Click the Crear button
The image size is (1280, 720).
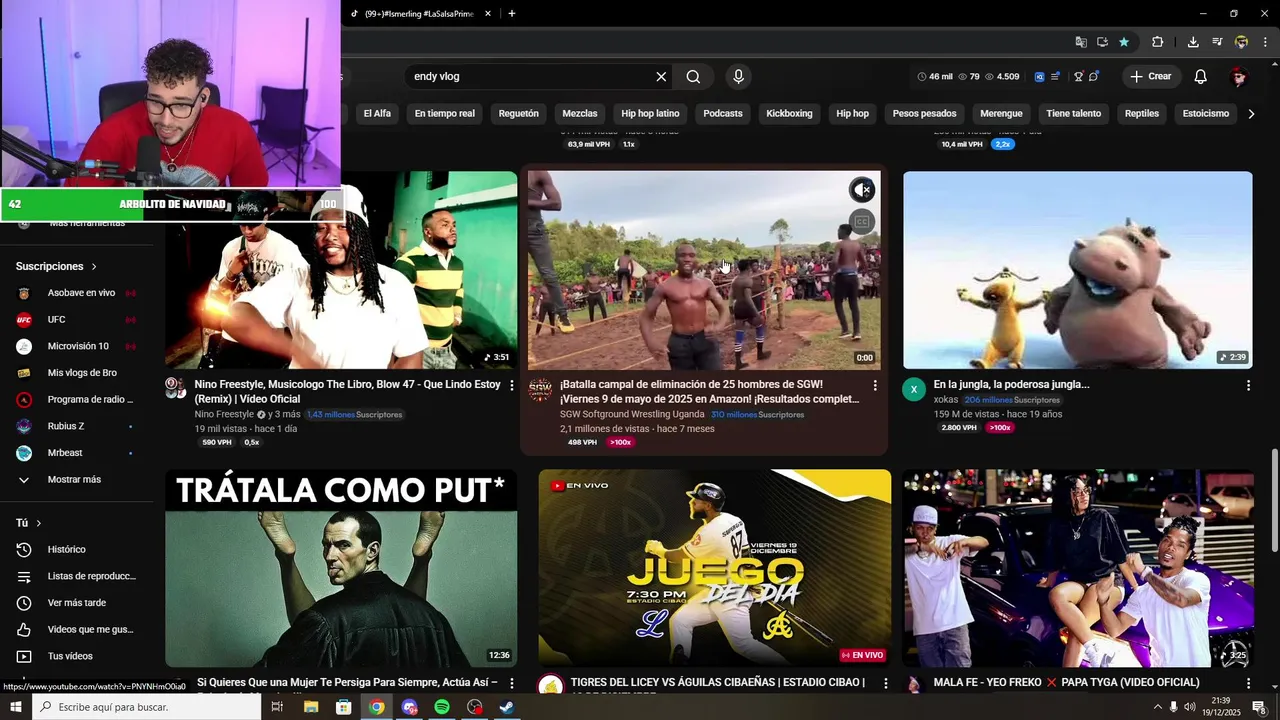[1151, 77]
